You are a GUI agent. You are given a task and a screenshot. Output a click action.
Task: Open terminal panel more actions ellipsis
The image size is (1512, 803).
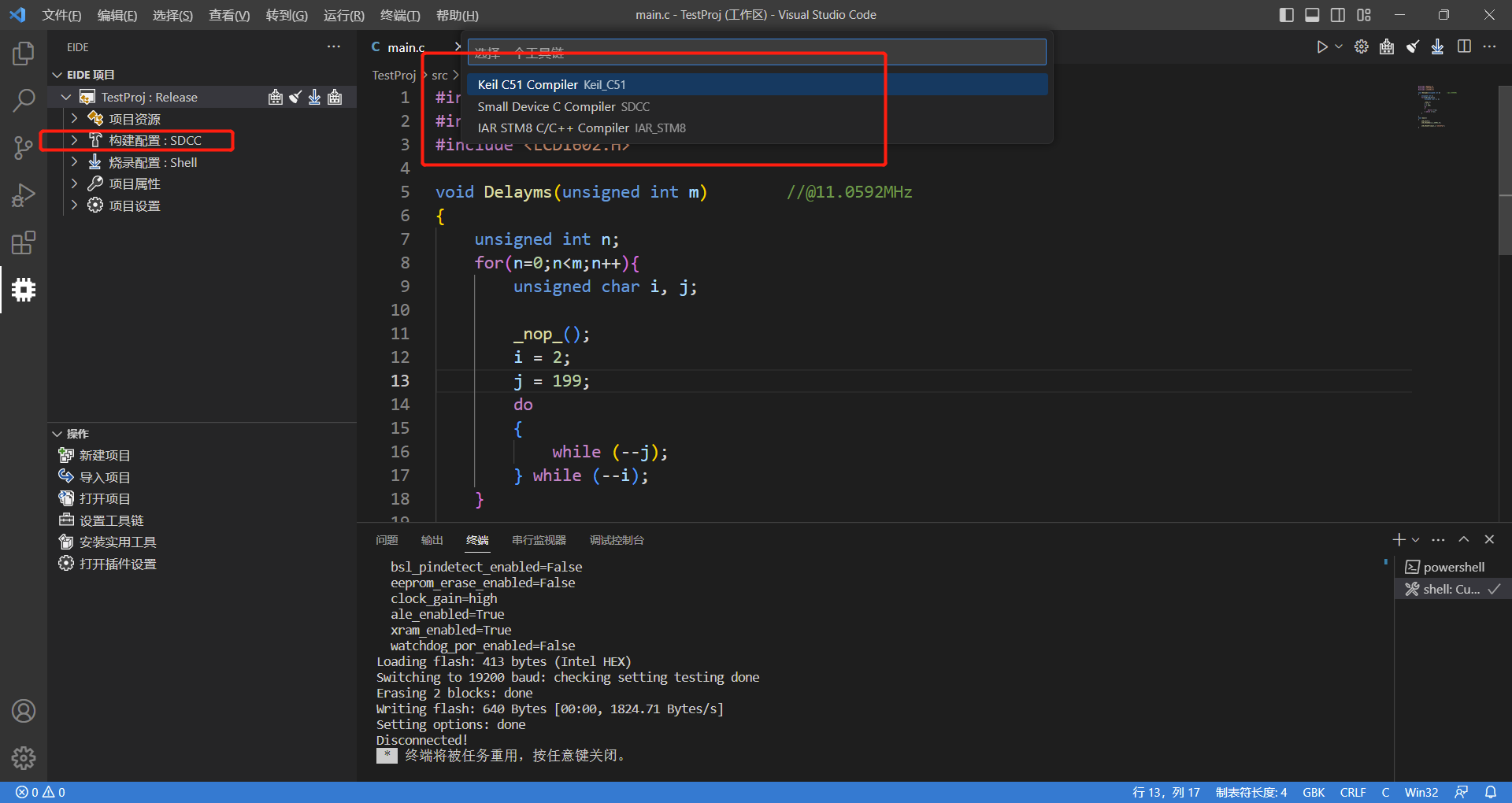click(1438, 540)
